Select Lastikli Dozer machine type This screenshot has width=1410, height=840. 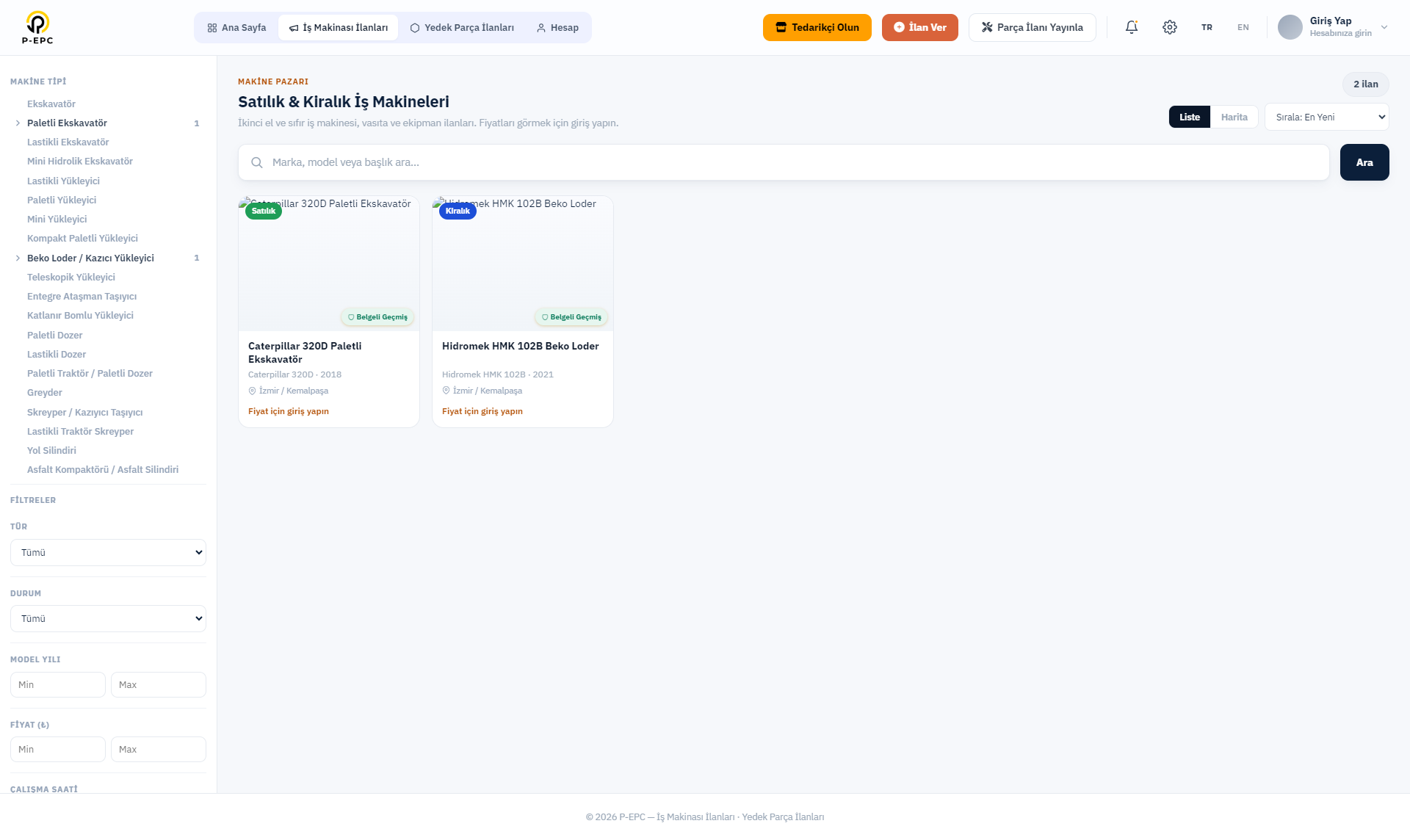tap(57, 355)
